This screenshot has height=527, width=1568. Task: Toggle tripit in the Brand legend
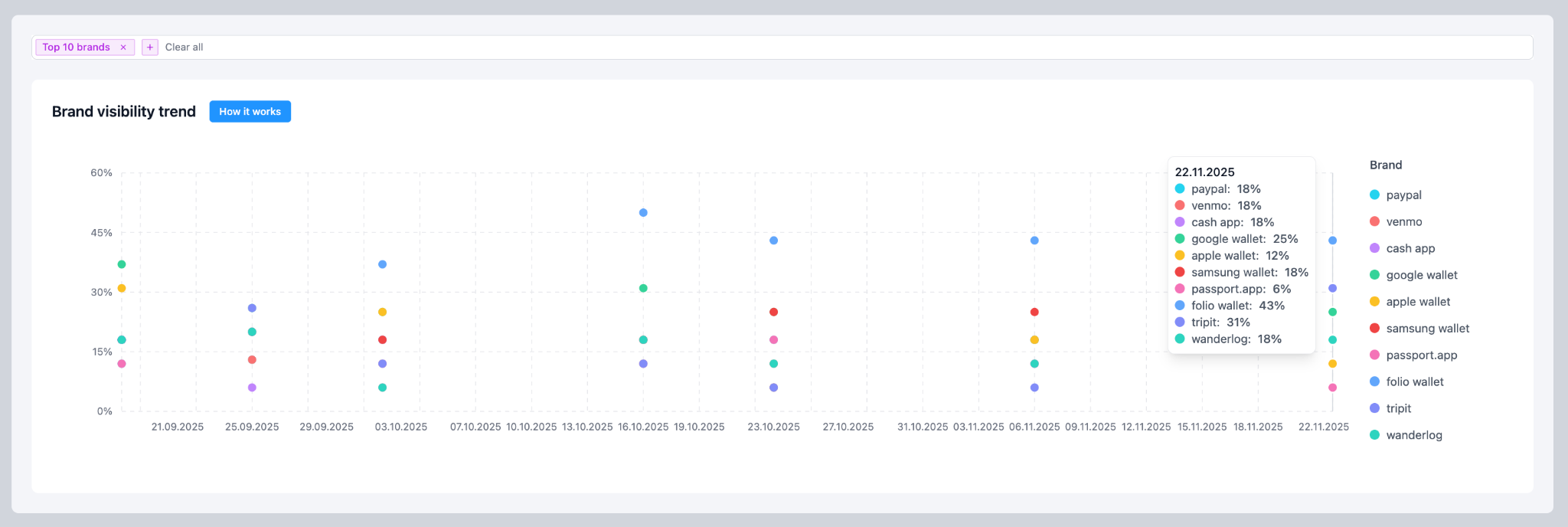point(1390,409)
